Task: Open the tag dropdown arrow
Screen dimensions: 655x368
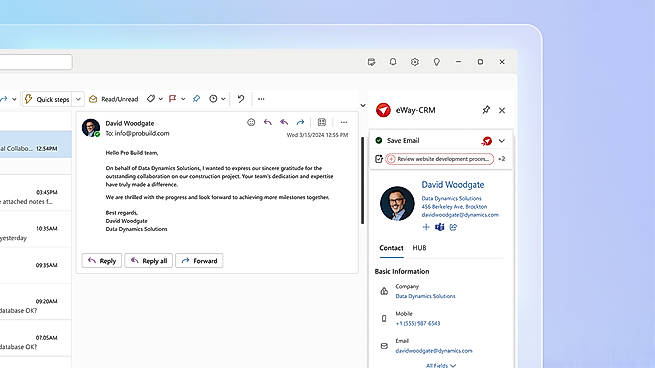Action: tap(161, 99)
